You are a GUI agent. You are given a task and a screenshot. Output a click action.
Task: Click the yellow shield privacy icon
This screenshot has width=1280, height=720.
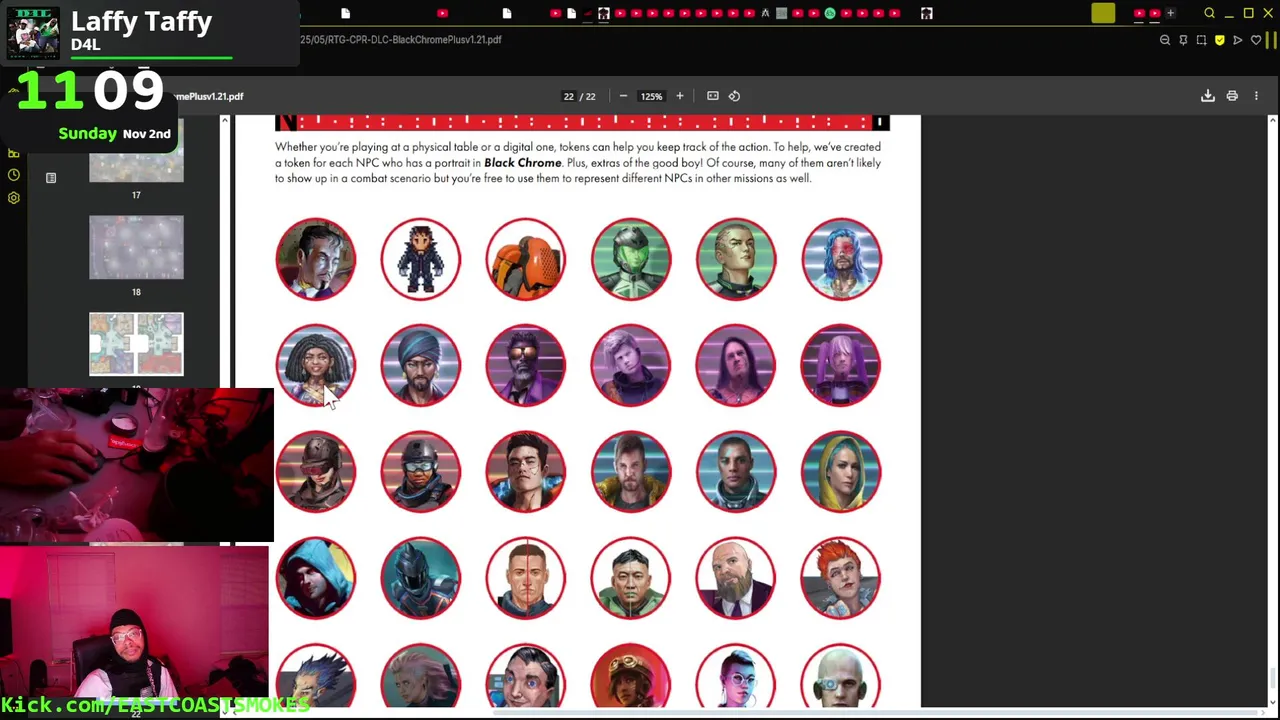click(1219, 40)
